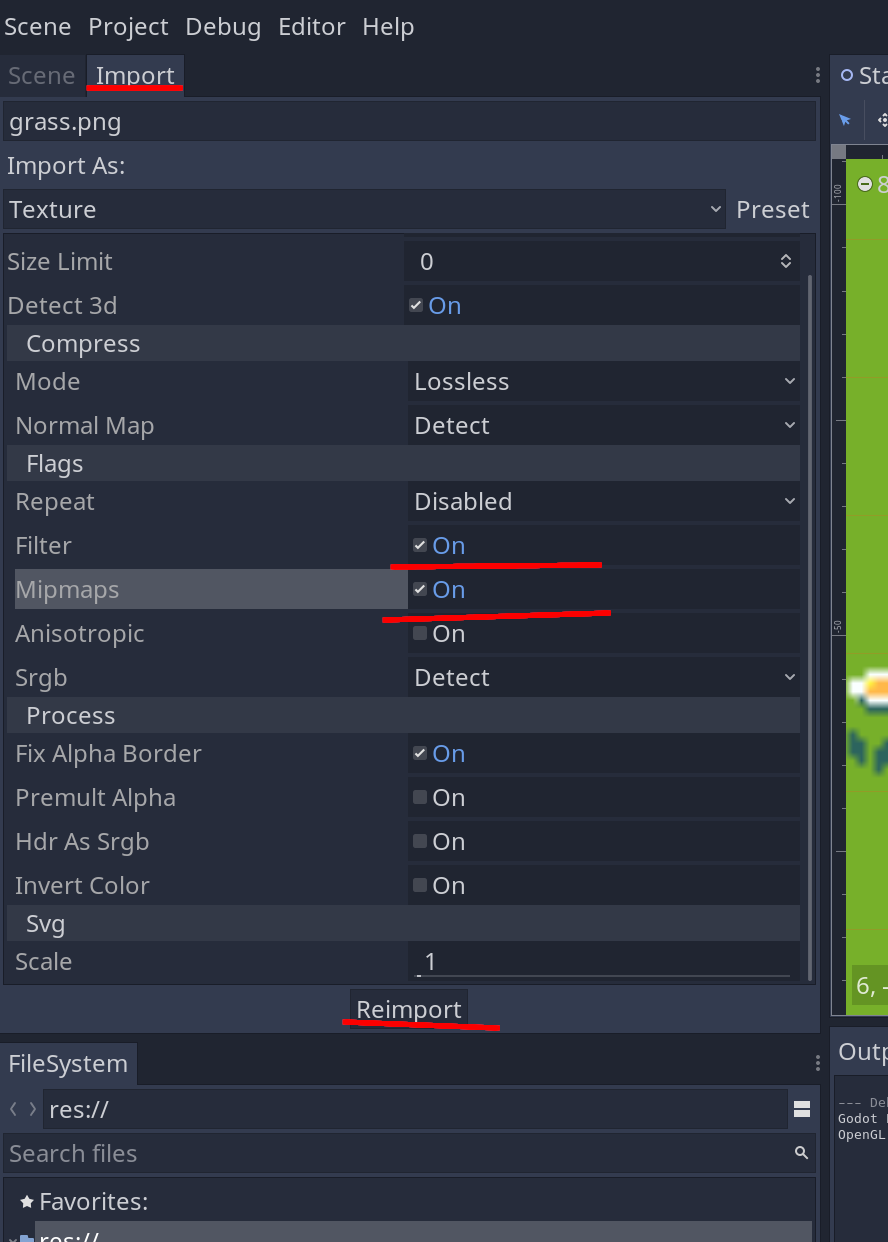Open the Import As Texture dropdown
This screenshot has width=888, height=1242.
[365, 209]
